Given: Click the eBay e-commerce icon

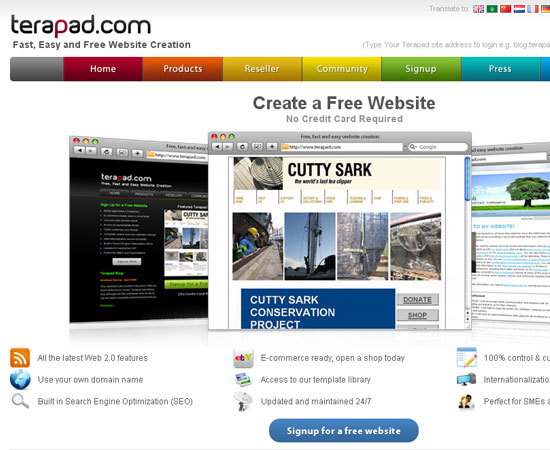Looking at the screenshot, I should pos(243,358).
